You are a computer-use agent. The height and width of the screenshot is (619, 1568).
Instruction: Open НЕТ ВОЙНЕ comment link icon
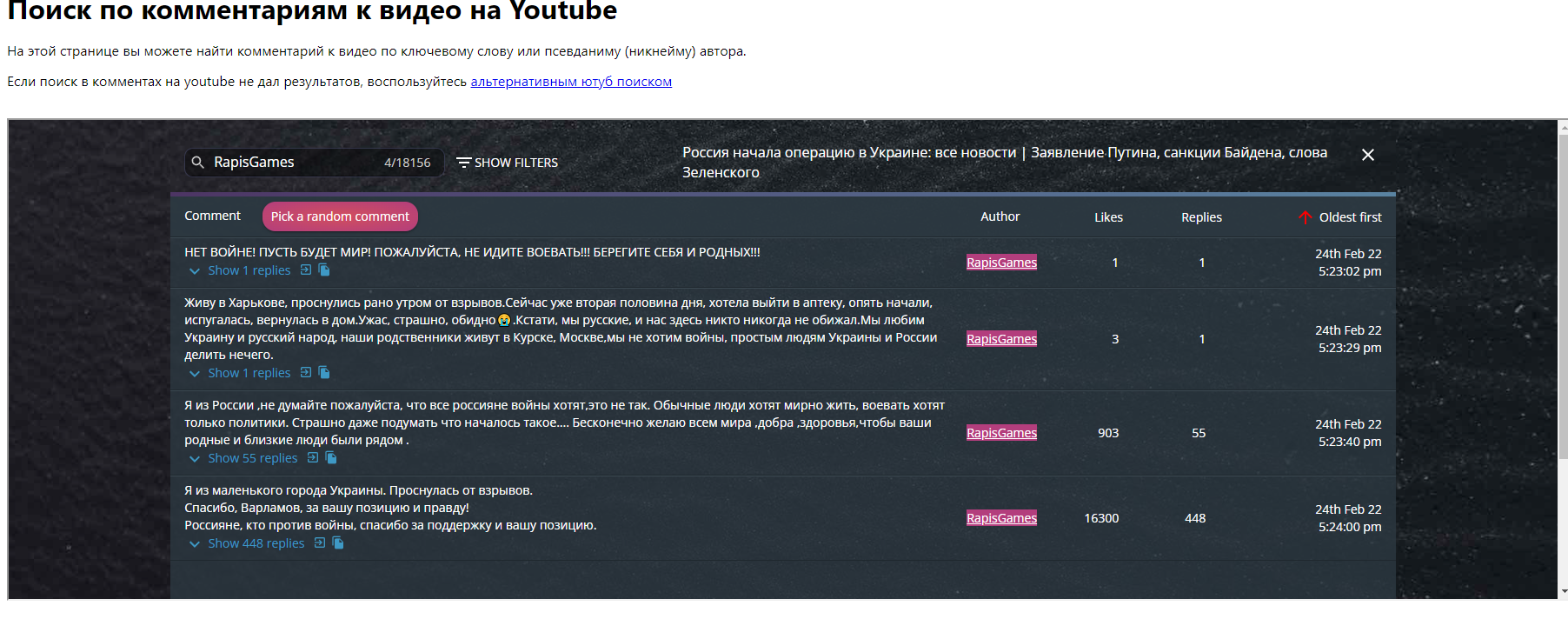pyautogui.click(x=306, y=270)
